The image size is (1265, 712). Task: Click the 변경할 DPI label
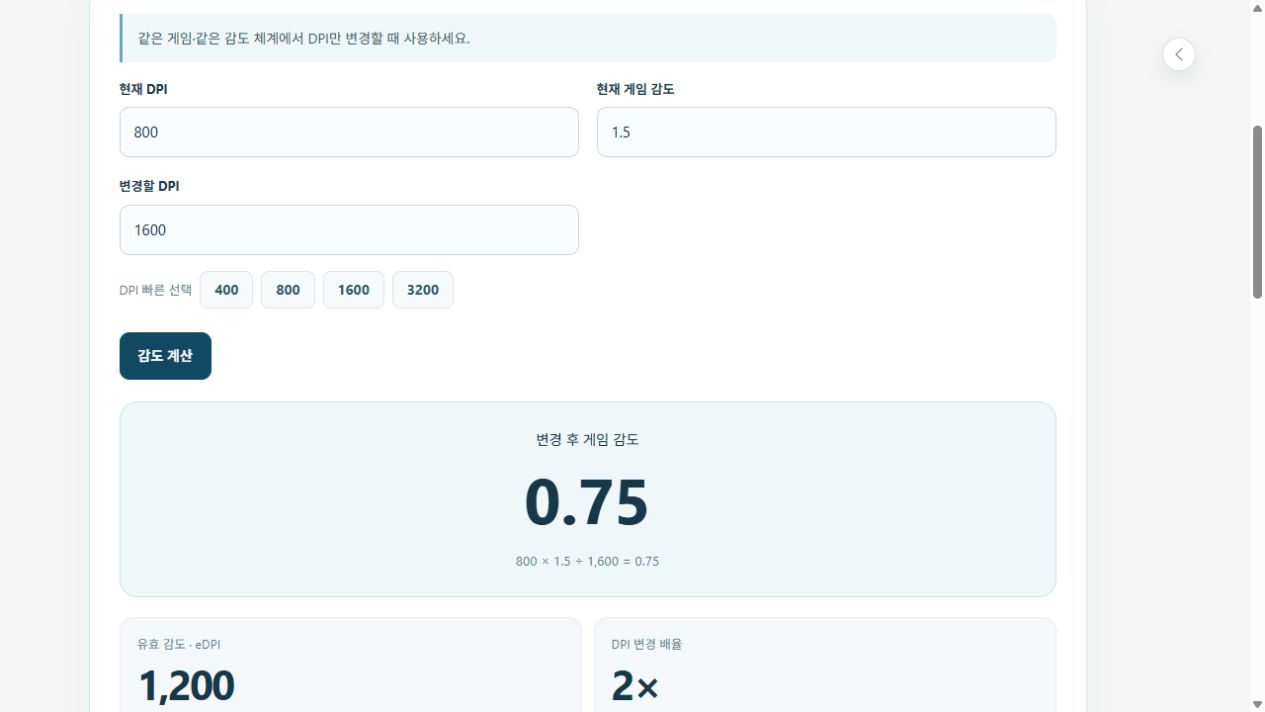149,186
